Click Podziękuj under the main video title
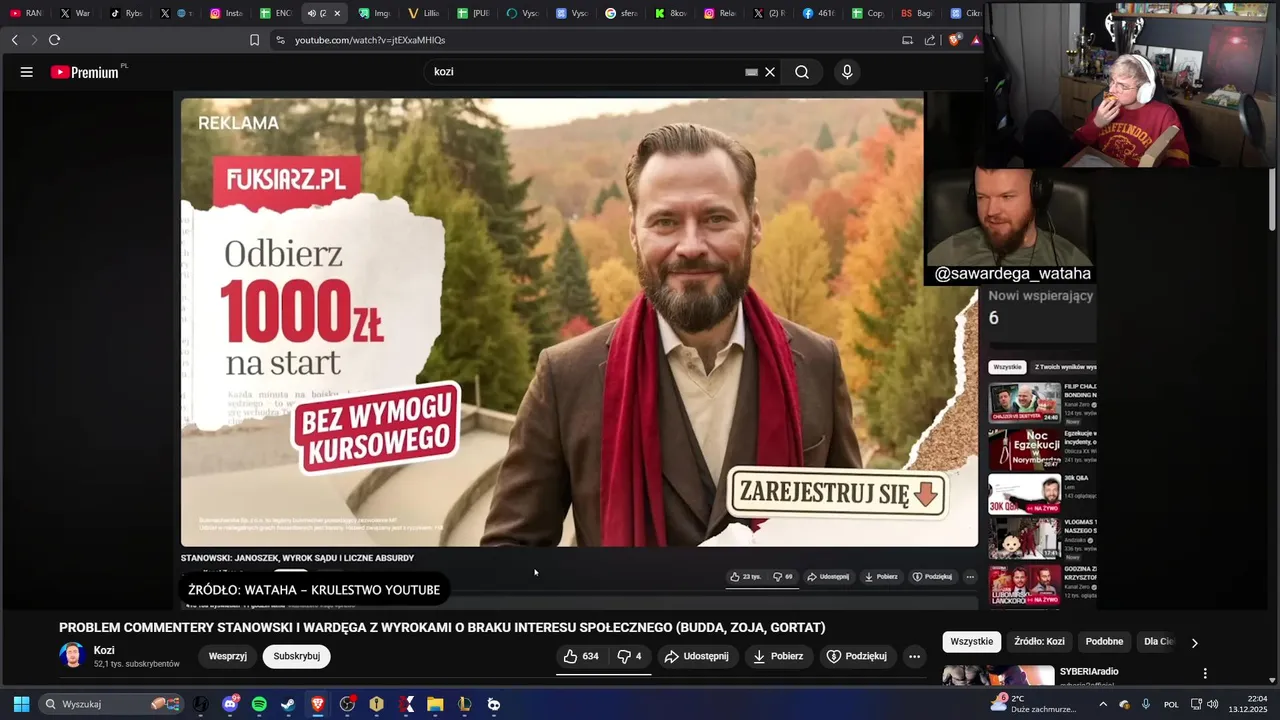 point(857,656)
